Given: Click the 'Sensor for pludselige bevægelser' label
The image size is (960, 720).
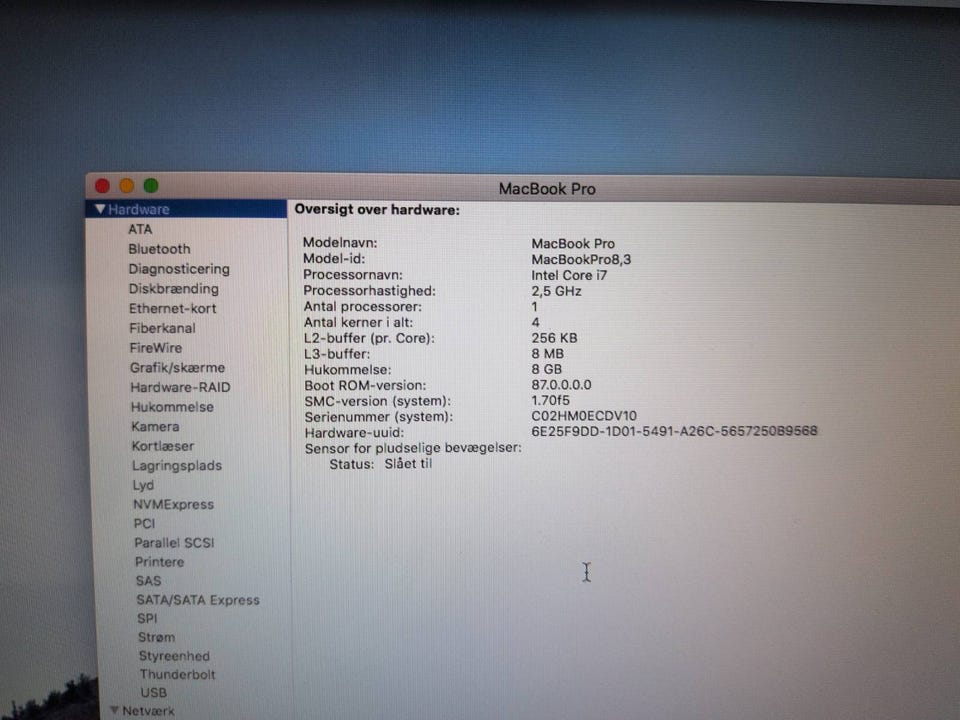Looking at the screenshot, I should point(413,448).
